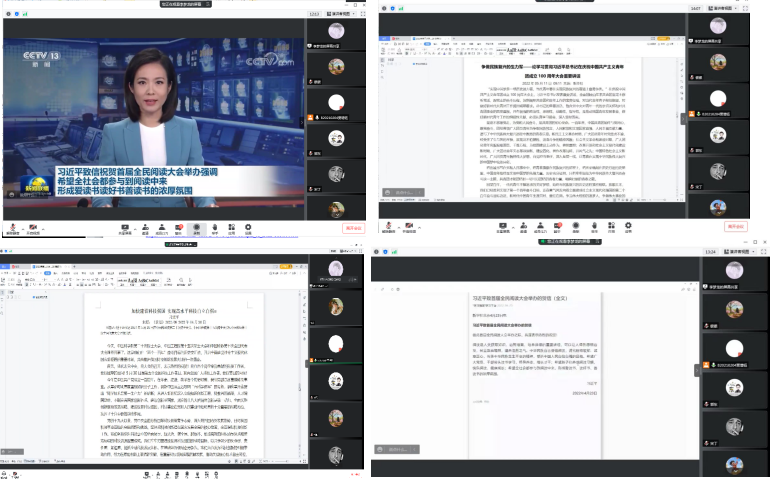The width and height of the screenshot is (775, 479).
Task: Unmute the microphone in the CCTV-13 news meeting
Action: 12,227
